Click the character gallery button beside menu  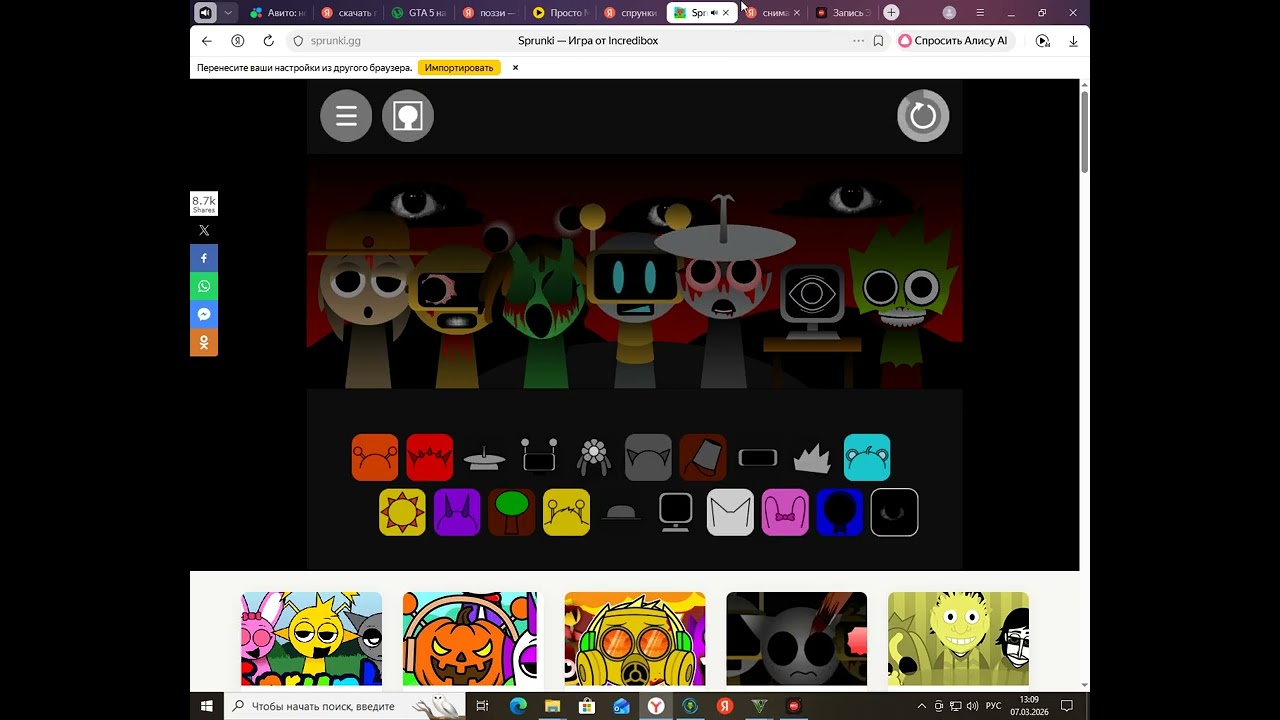click(x=408, y=116)
